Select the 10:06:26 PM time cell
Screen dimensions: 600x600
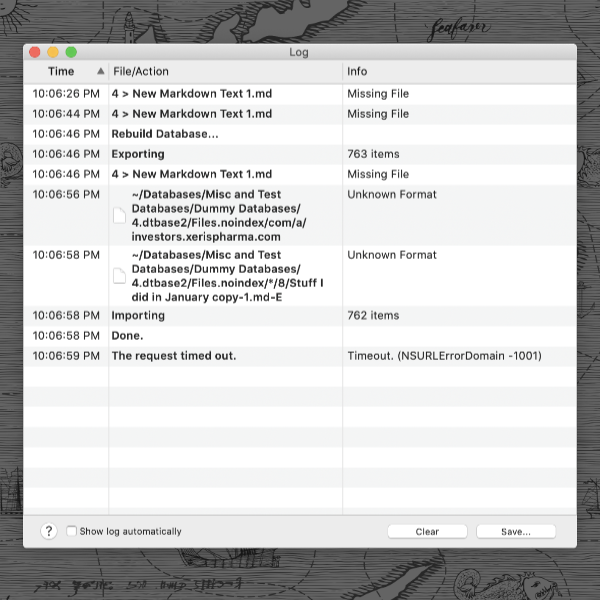click(66, 94)
